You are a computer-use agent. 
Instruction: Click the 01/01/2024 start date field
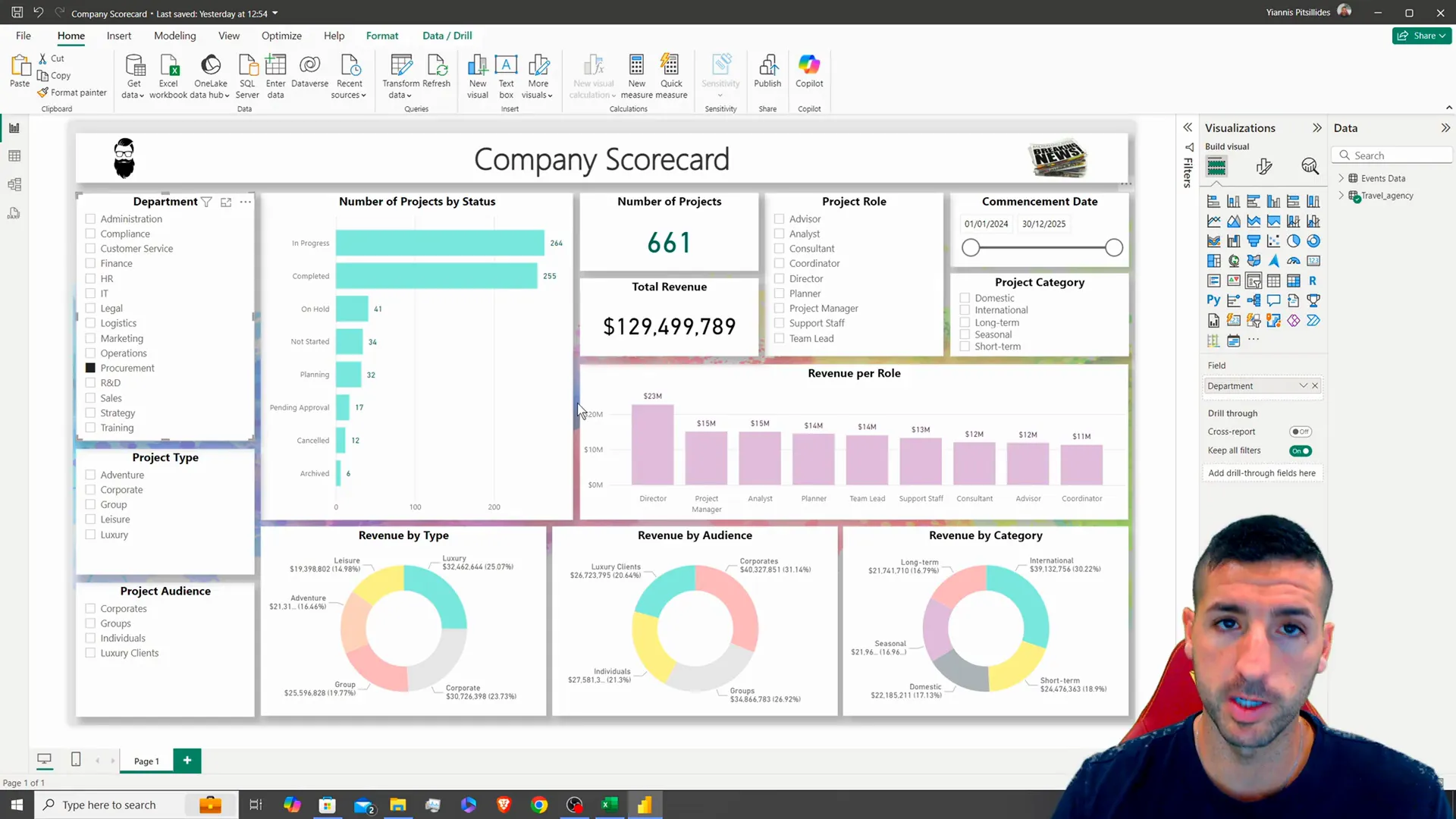click(x=987, y=224)
